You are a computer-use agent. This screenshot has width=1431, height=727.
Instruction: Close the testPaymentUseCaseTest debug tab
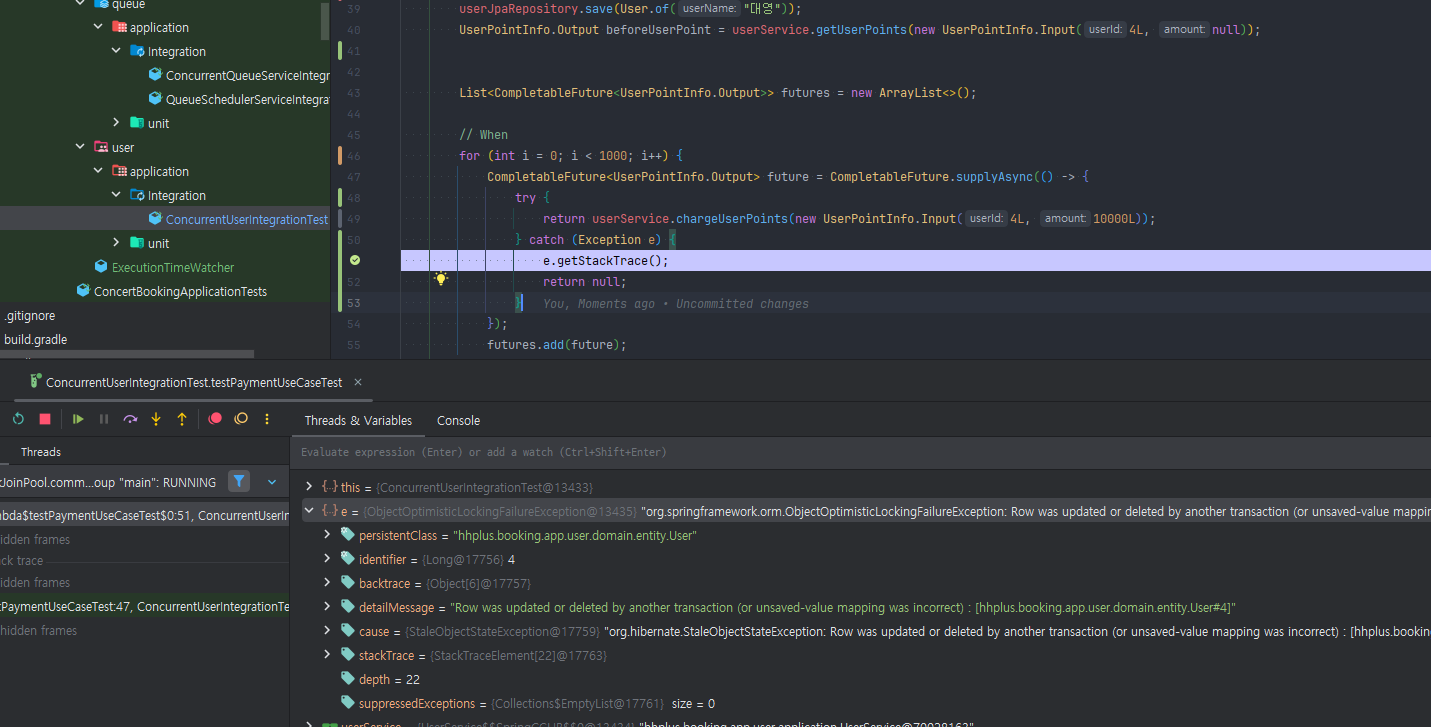click(358, 382)
